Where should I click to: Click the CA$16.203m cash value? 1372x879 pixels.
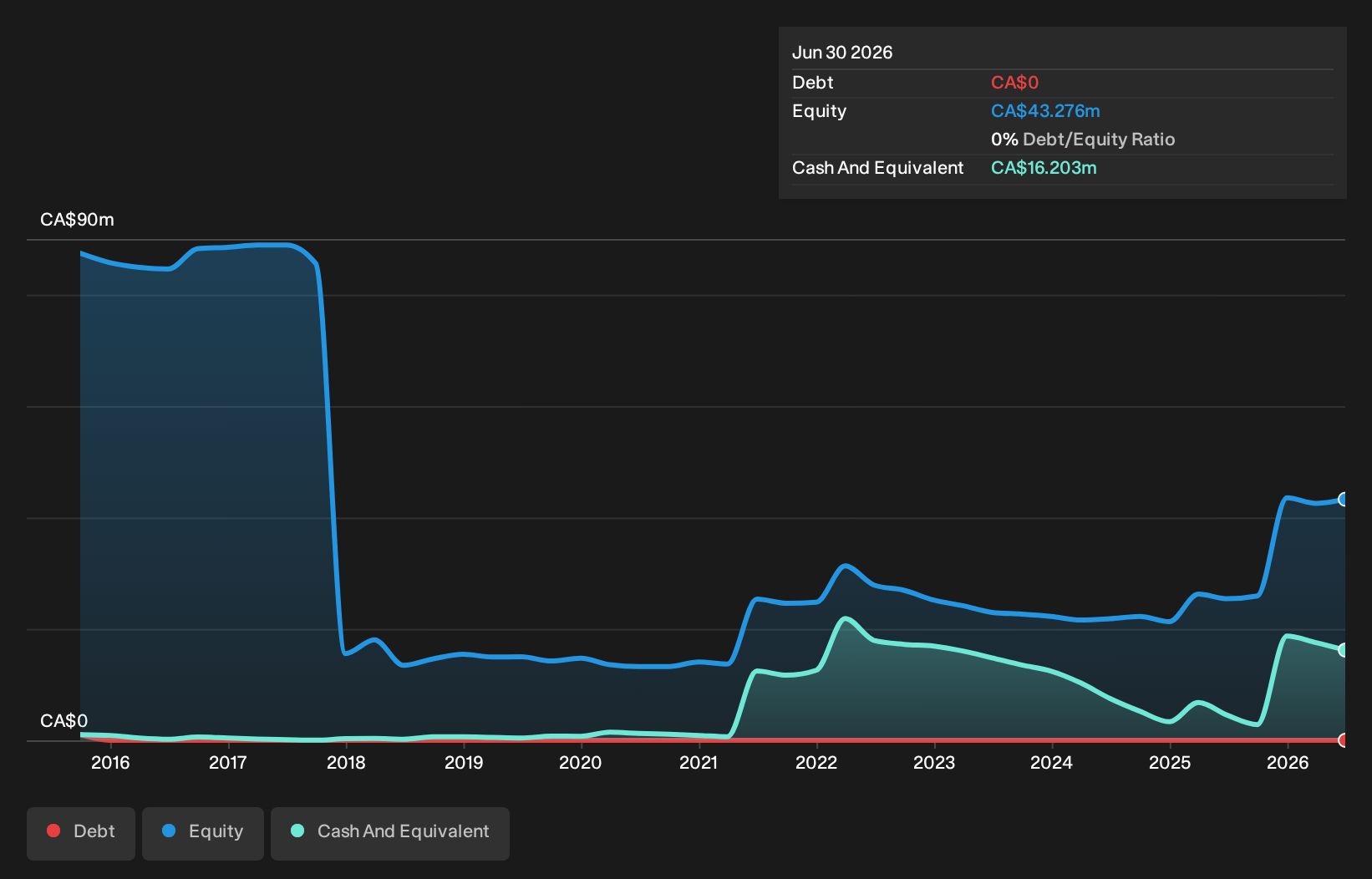[x=1044, y=168]
